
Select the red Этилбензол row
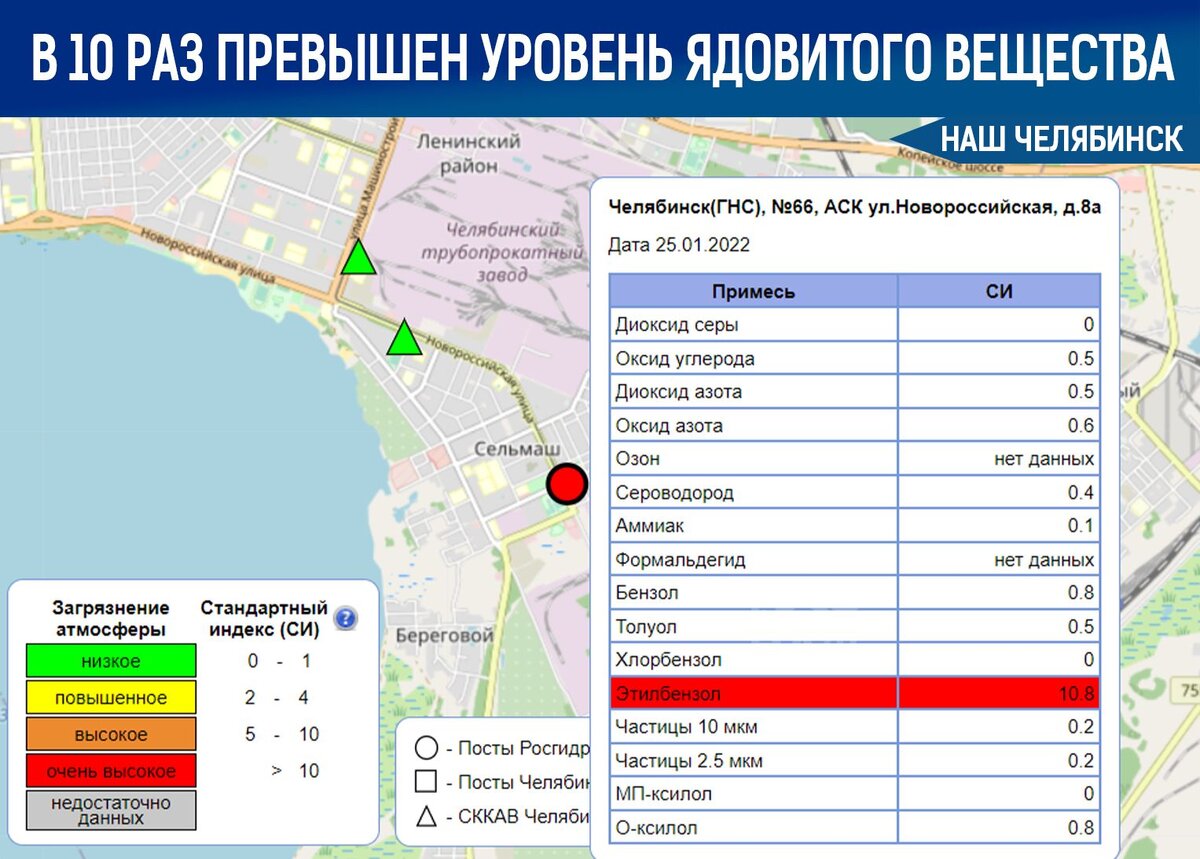pos(855,693)
